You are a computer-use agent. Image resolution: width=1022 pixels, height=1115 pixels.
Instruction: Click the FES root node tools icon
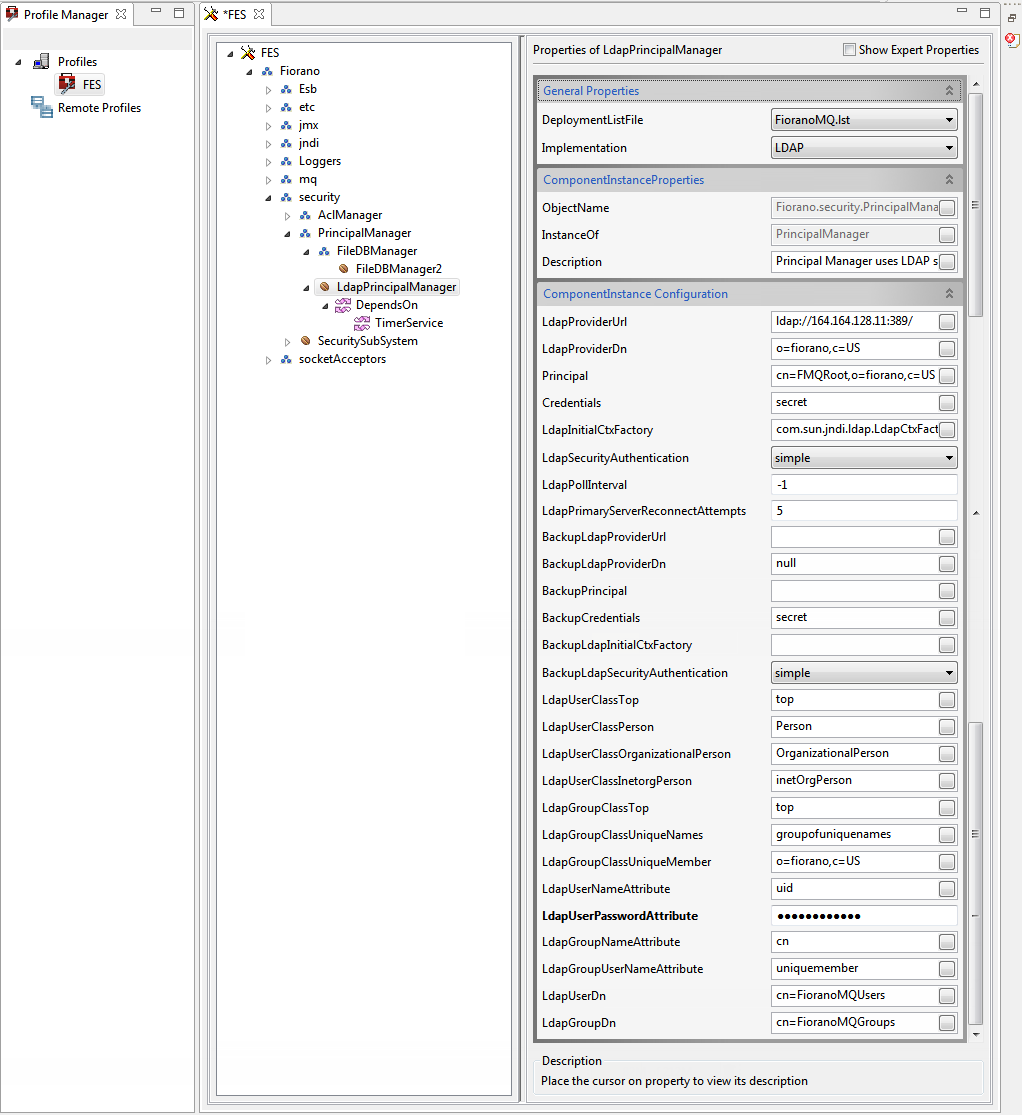[247, 53]
